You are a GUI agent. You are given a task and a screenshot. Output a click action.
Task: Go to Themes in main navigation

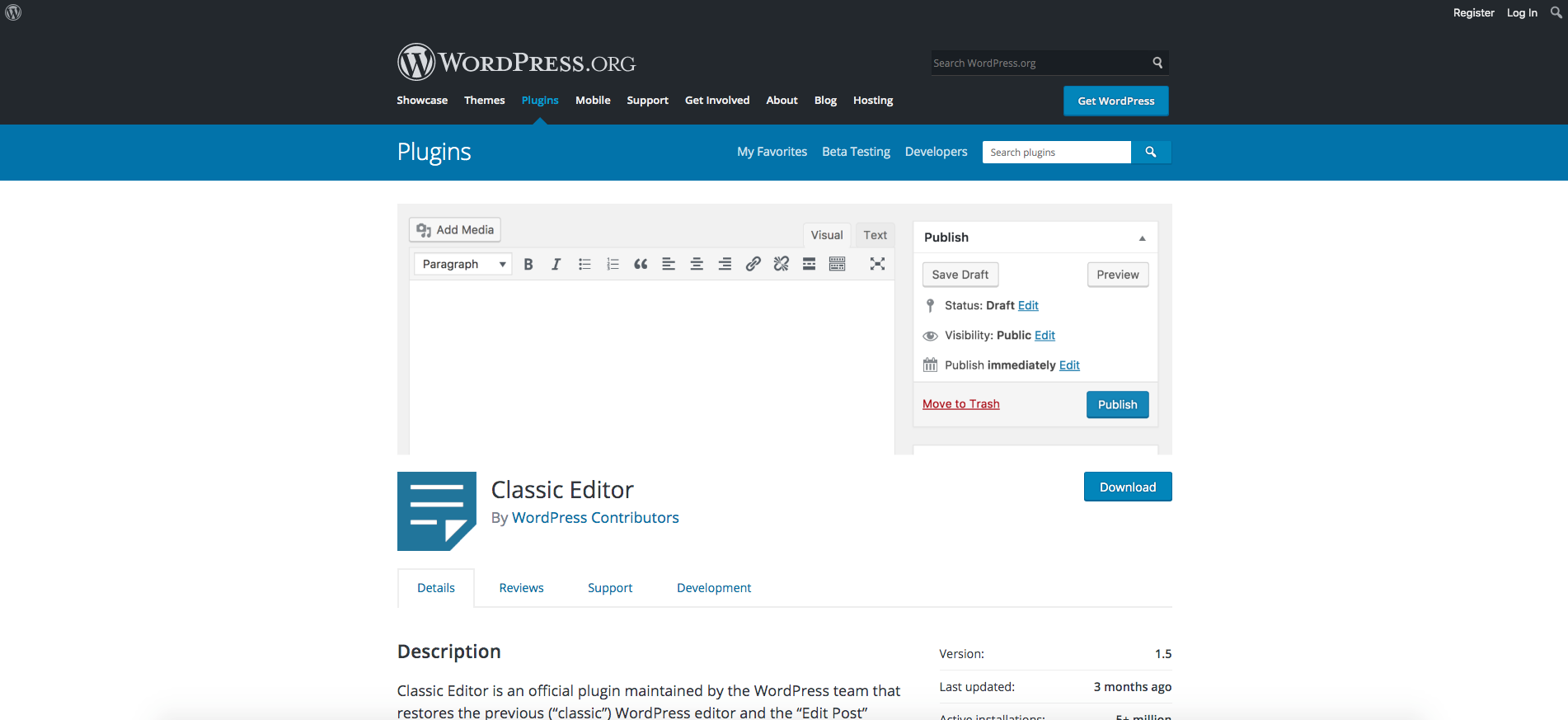[485, 101]
